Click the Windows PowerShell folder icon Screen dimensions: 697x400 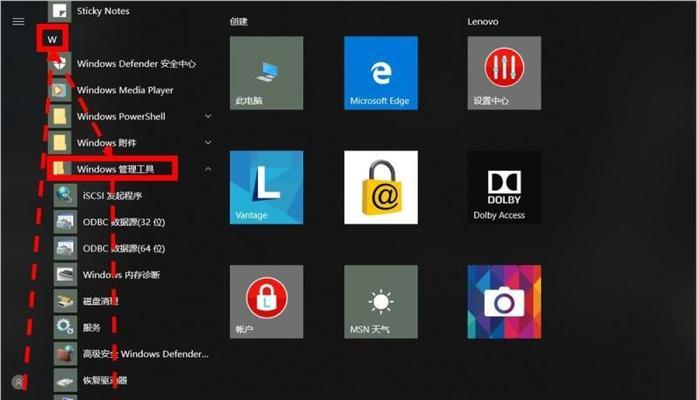point(59,116)
